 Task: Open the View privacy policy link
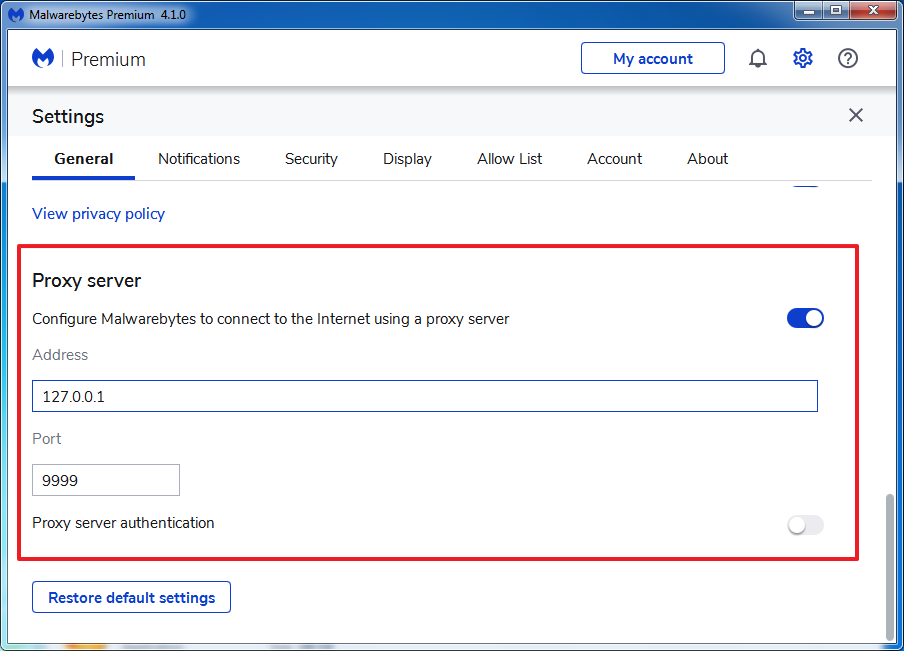pos(99,214)
